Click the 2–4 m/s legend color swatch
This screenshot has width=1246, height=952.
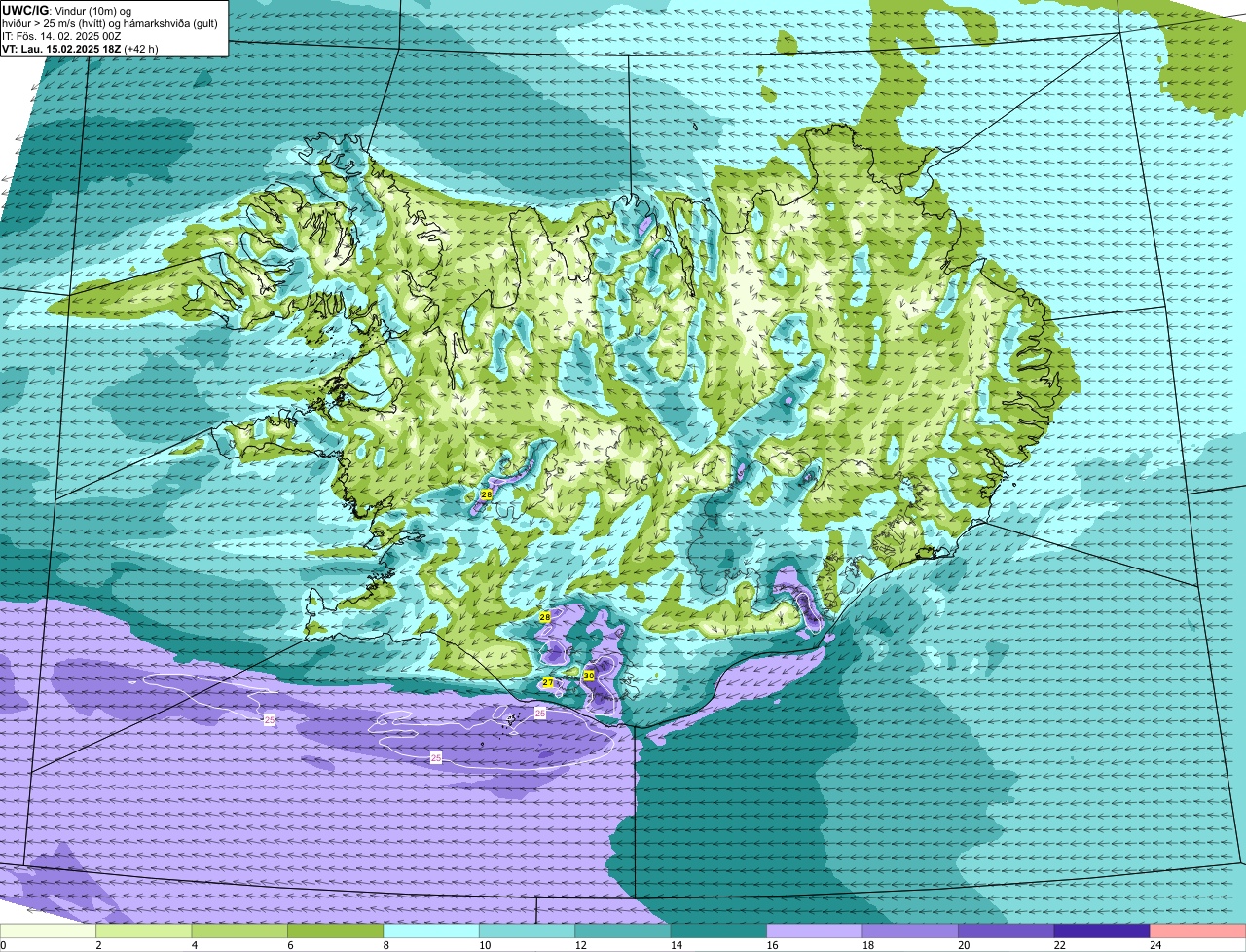click(144, 931)
